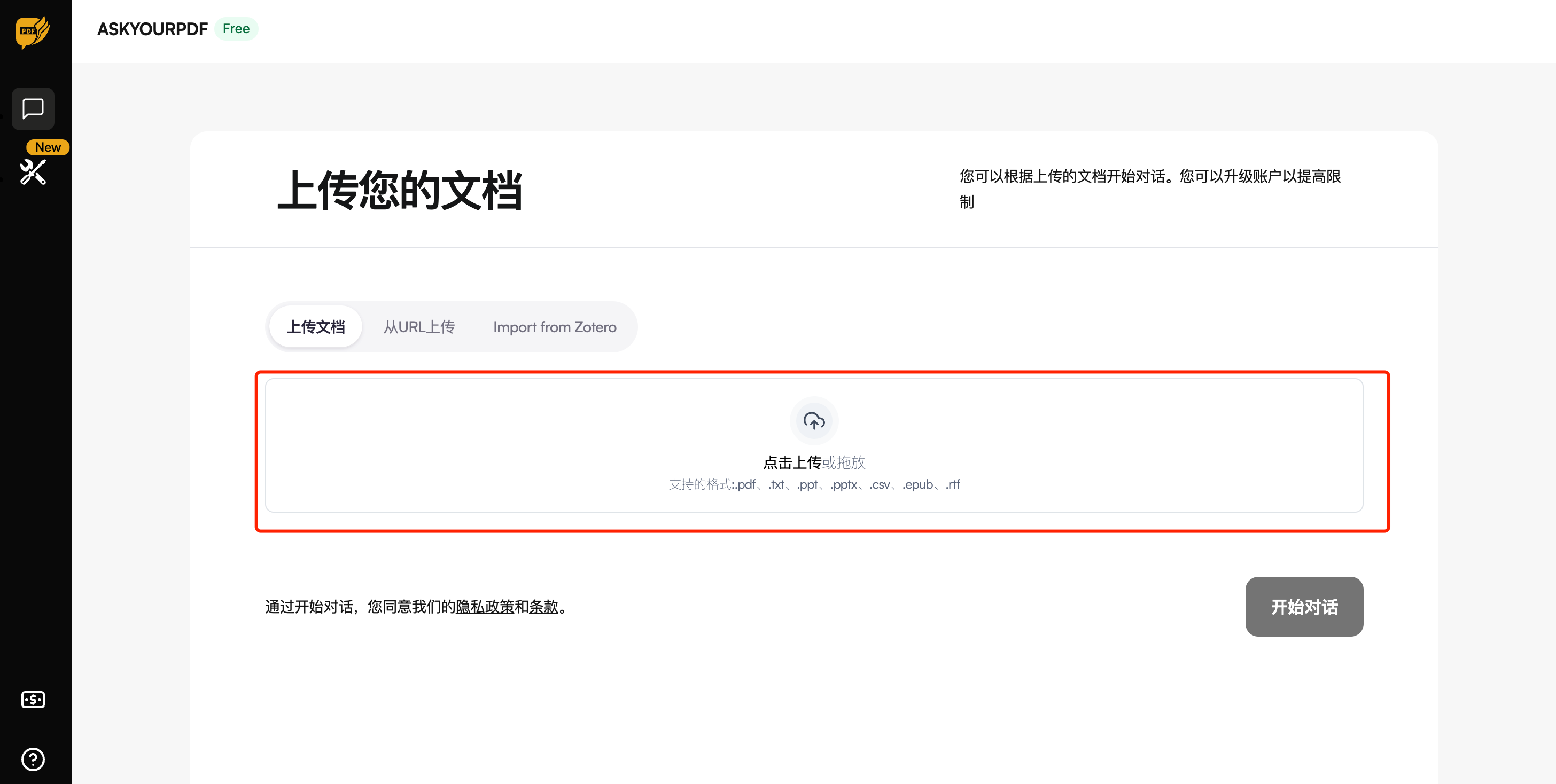Viewport: 1556px width, 784px height.
Task: Switch to the 从URL上传 tab
Action: tap(419, 326)
